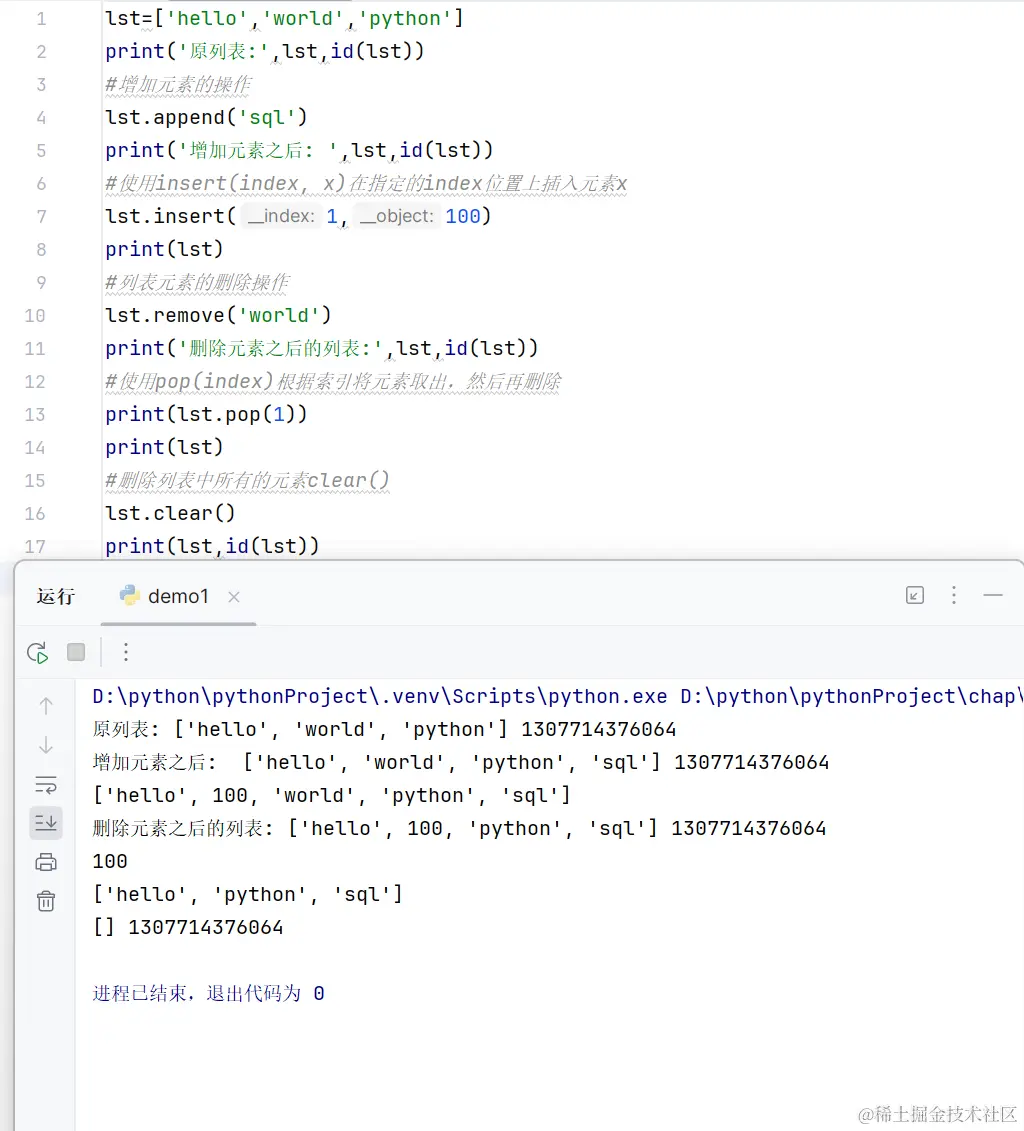Click output line starting with 删除元素之后的列表:
1024x1131 pixels.
coord(459,829)
